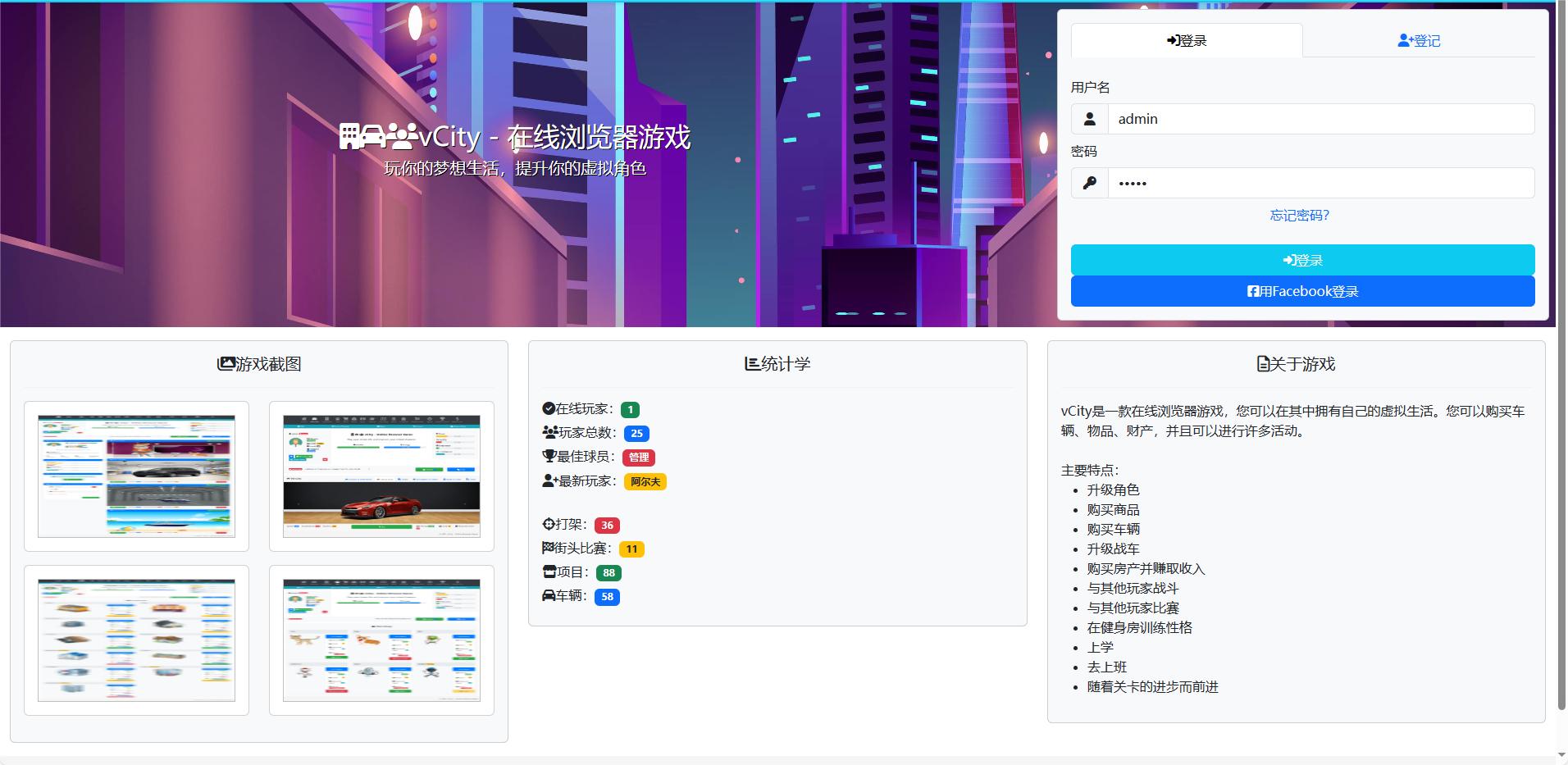Click the key icon beside password field
The height and width of the screenshot is (765, 1568).
[1089, 183]
